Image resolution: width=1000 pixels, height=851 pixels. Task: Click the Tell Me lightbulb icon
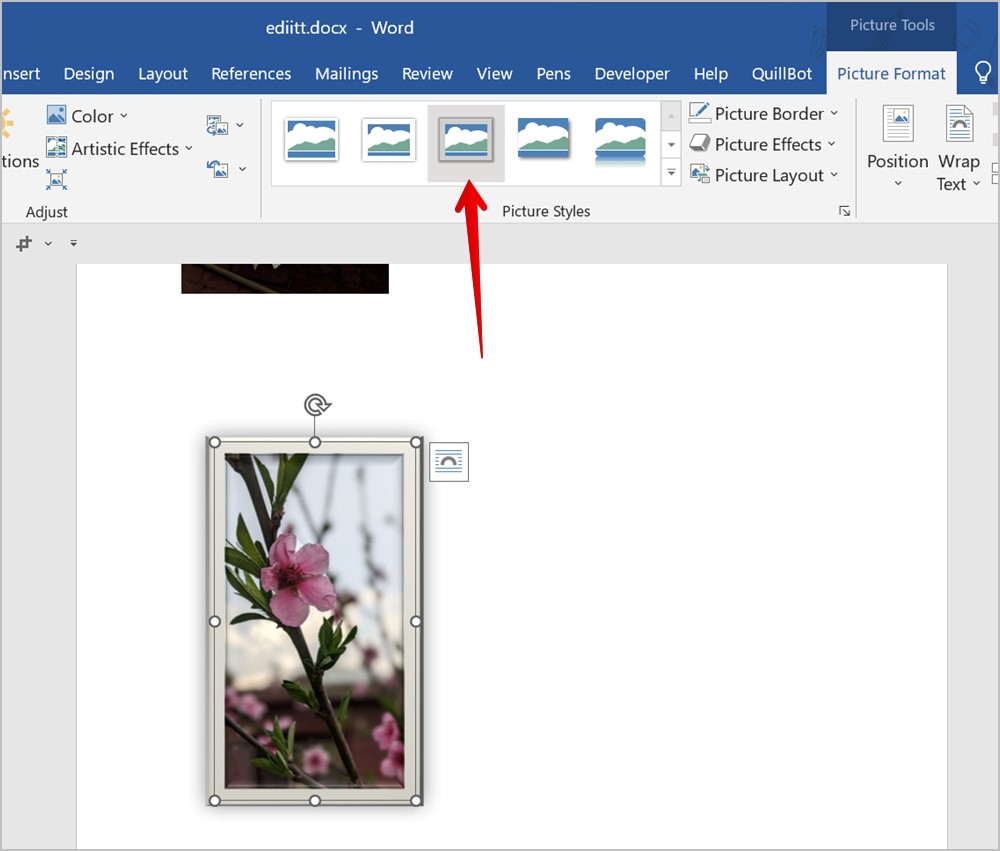coord(983,73)
